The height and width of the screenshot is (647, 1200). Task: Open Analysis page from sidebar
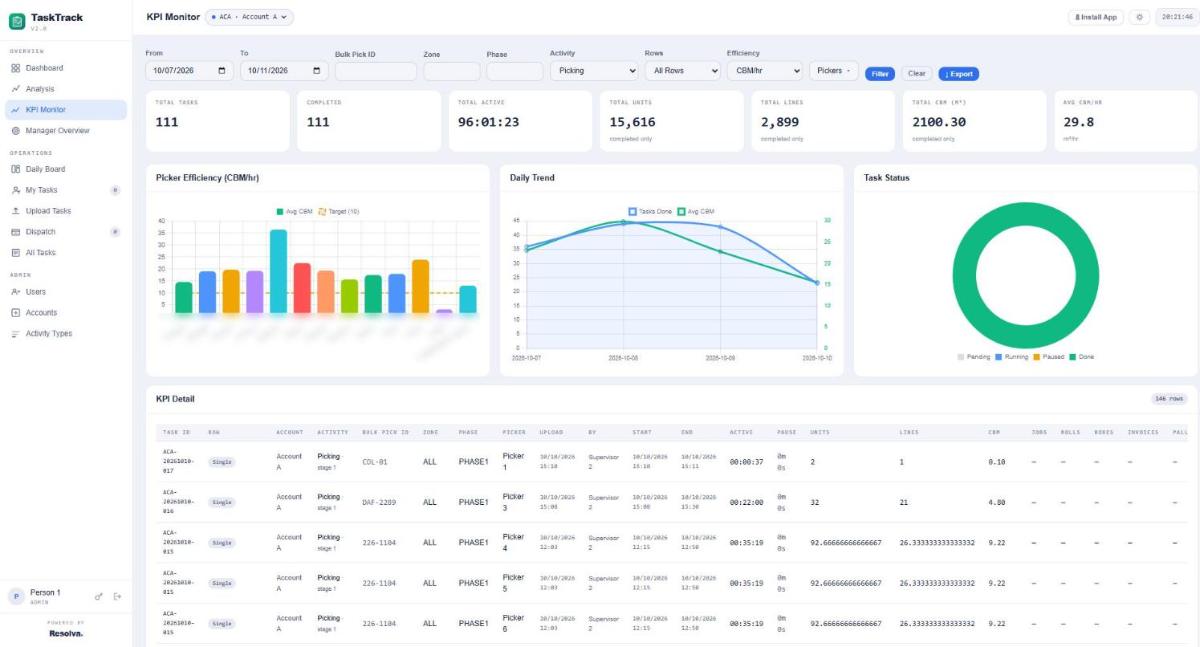(66, 89)
